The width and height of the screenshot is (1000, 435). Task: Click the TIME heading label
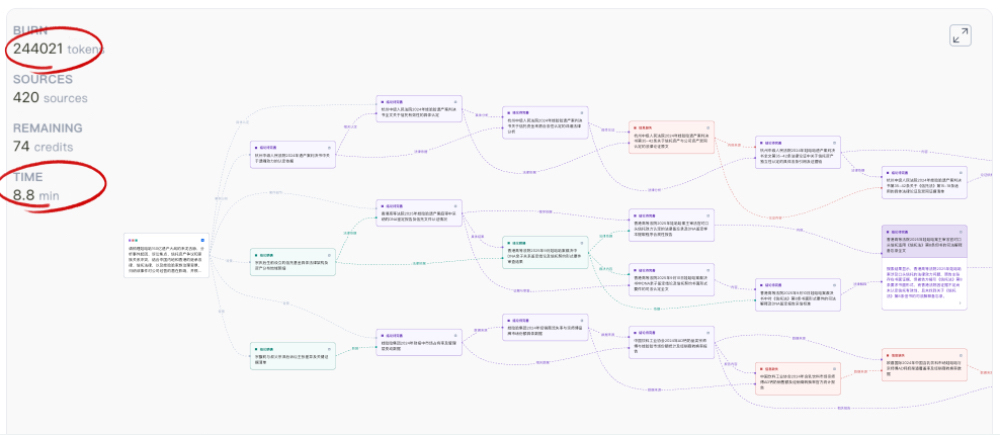coord(28,177)
